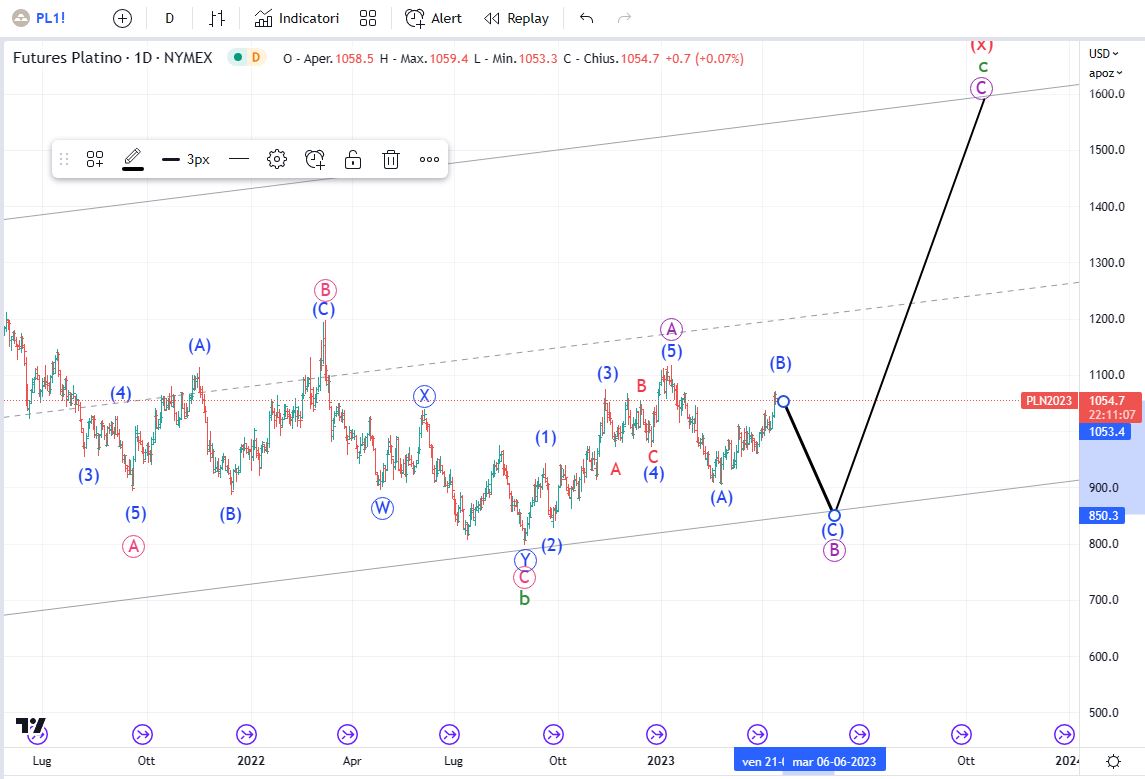Click the TradingView logo
Image resolution: width=1145 pixels, height=779 pixels.
[x=31, y=726]
